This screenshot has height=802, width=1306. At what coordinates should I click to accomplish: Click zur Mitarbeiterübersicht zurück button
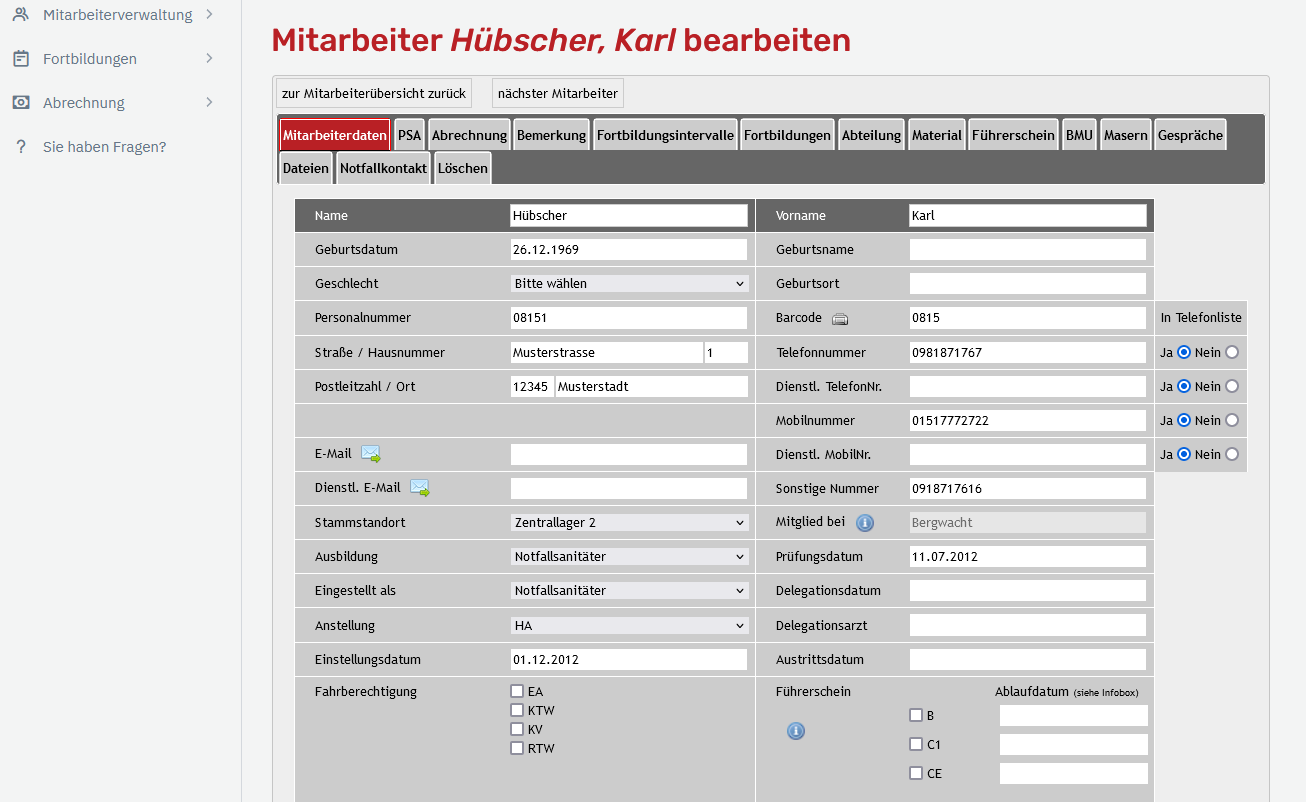pyautogui.click(x=374, y=93)
